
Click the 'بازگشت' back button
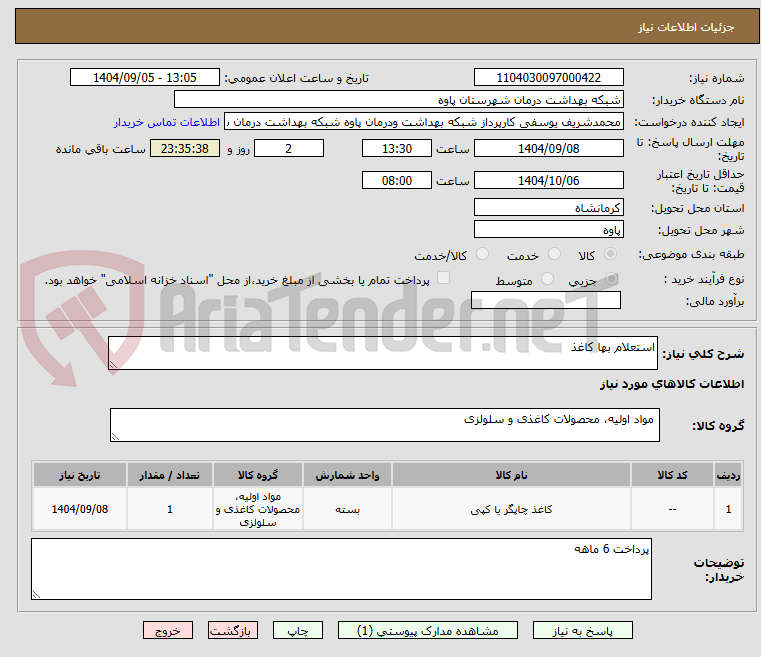click(x=232, y=630)
